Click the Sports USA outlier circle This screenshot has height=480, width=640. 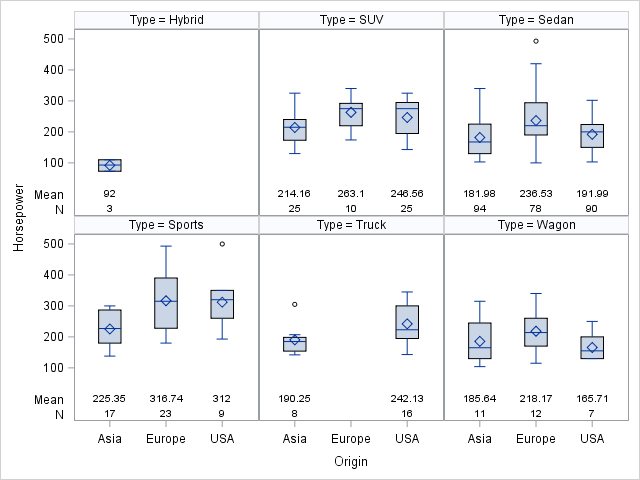tap(222, 244)
